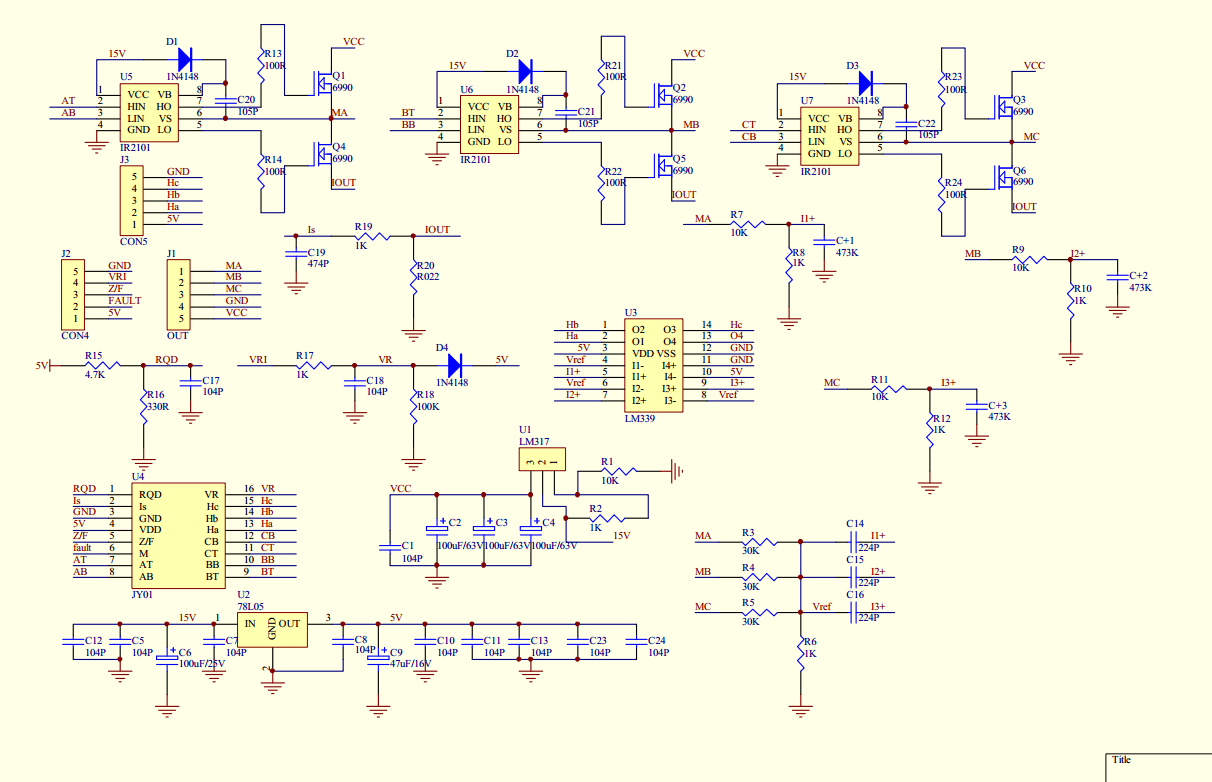Select resistor R15 symbol
1212x782 pixels.
[104, 366]
